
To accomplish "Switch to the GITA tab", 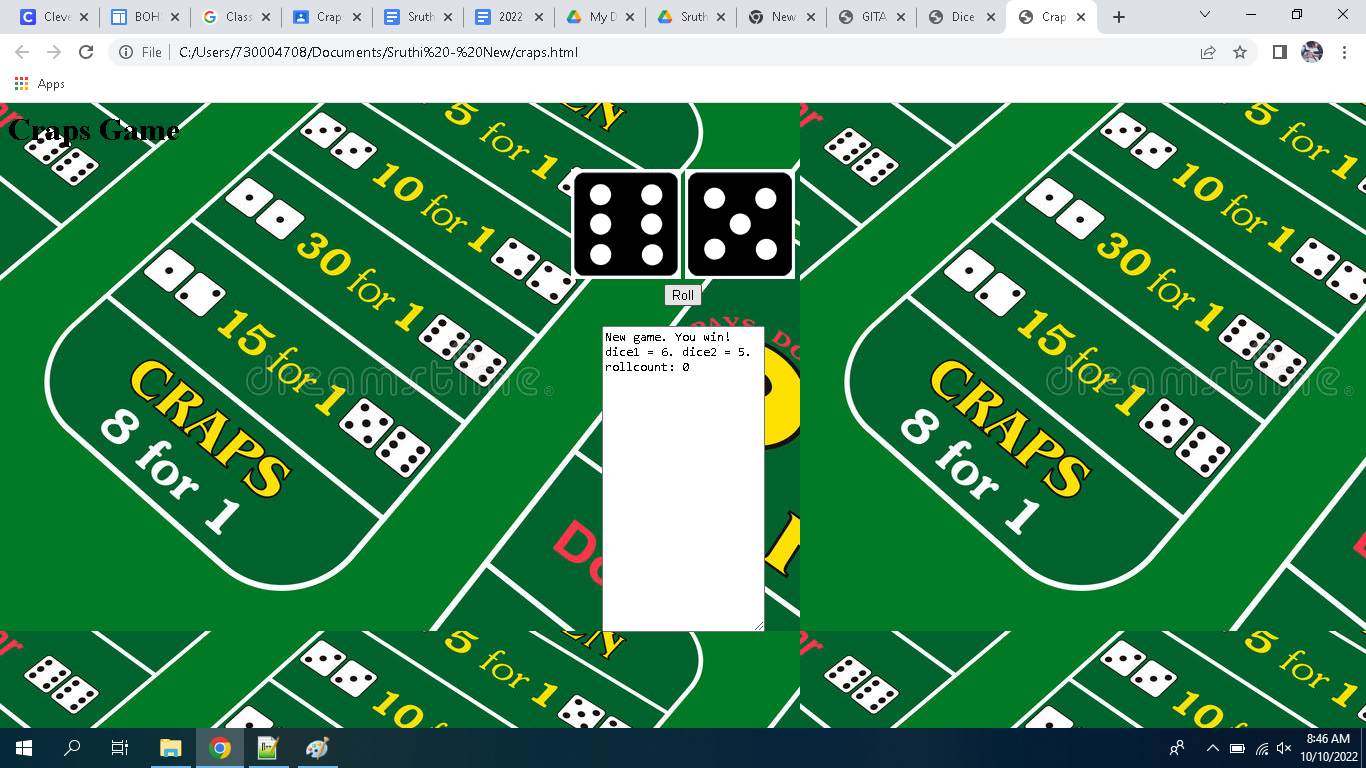I will click(x=873, y=17).
